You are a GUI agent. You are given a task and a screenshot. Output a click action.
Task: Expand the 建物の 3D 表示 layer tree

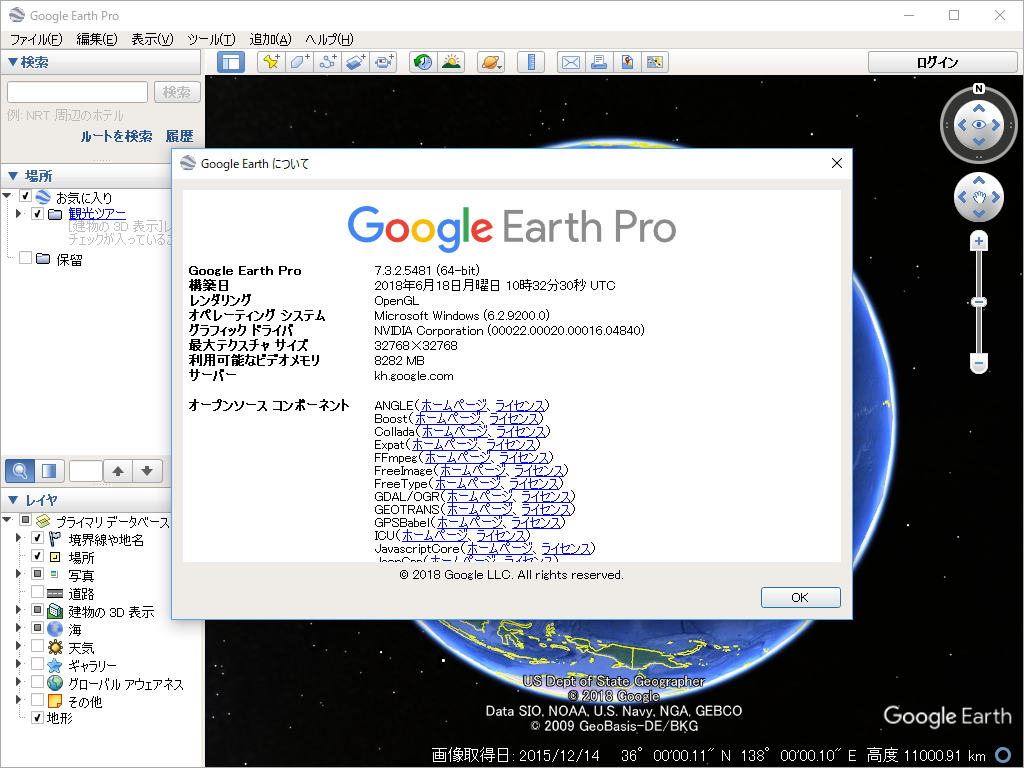tap(20, 610)
